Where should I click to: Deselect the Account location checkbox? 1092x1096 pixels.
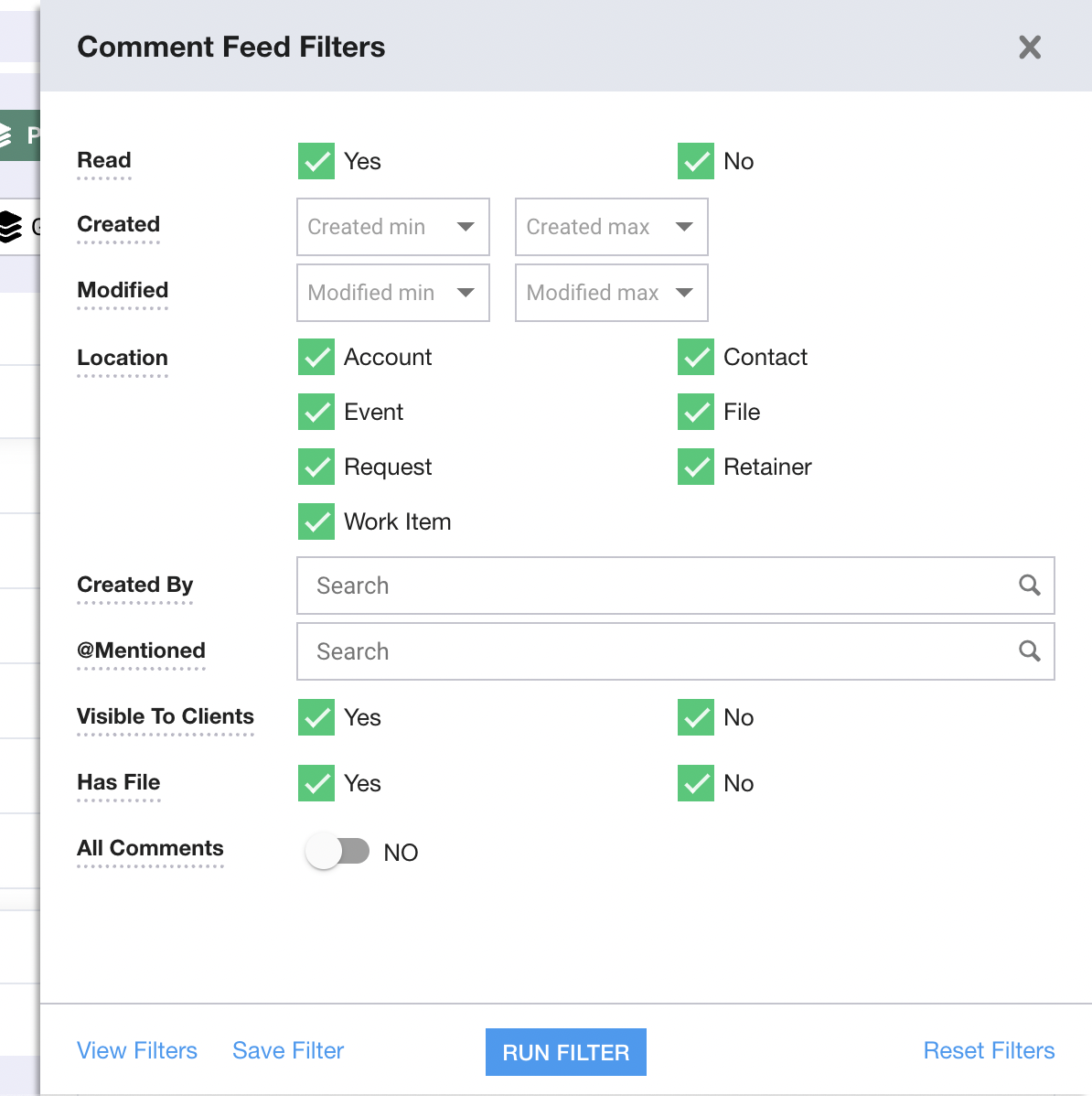coord(316,357)
